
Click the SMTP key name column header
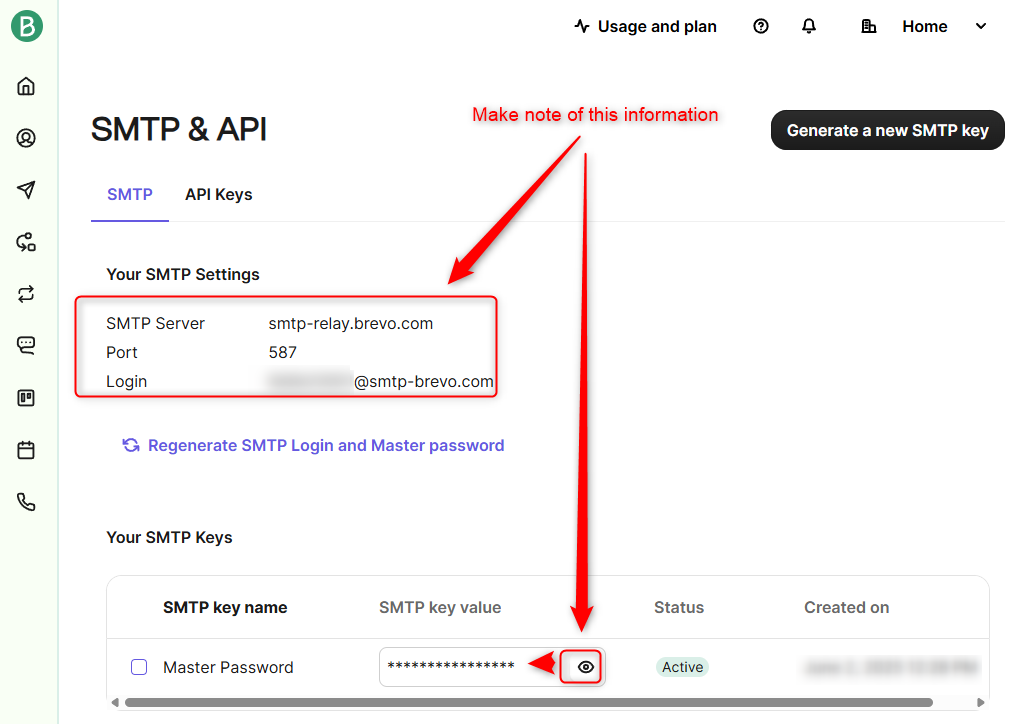point(225,607)
